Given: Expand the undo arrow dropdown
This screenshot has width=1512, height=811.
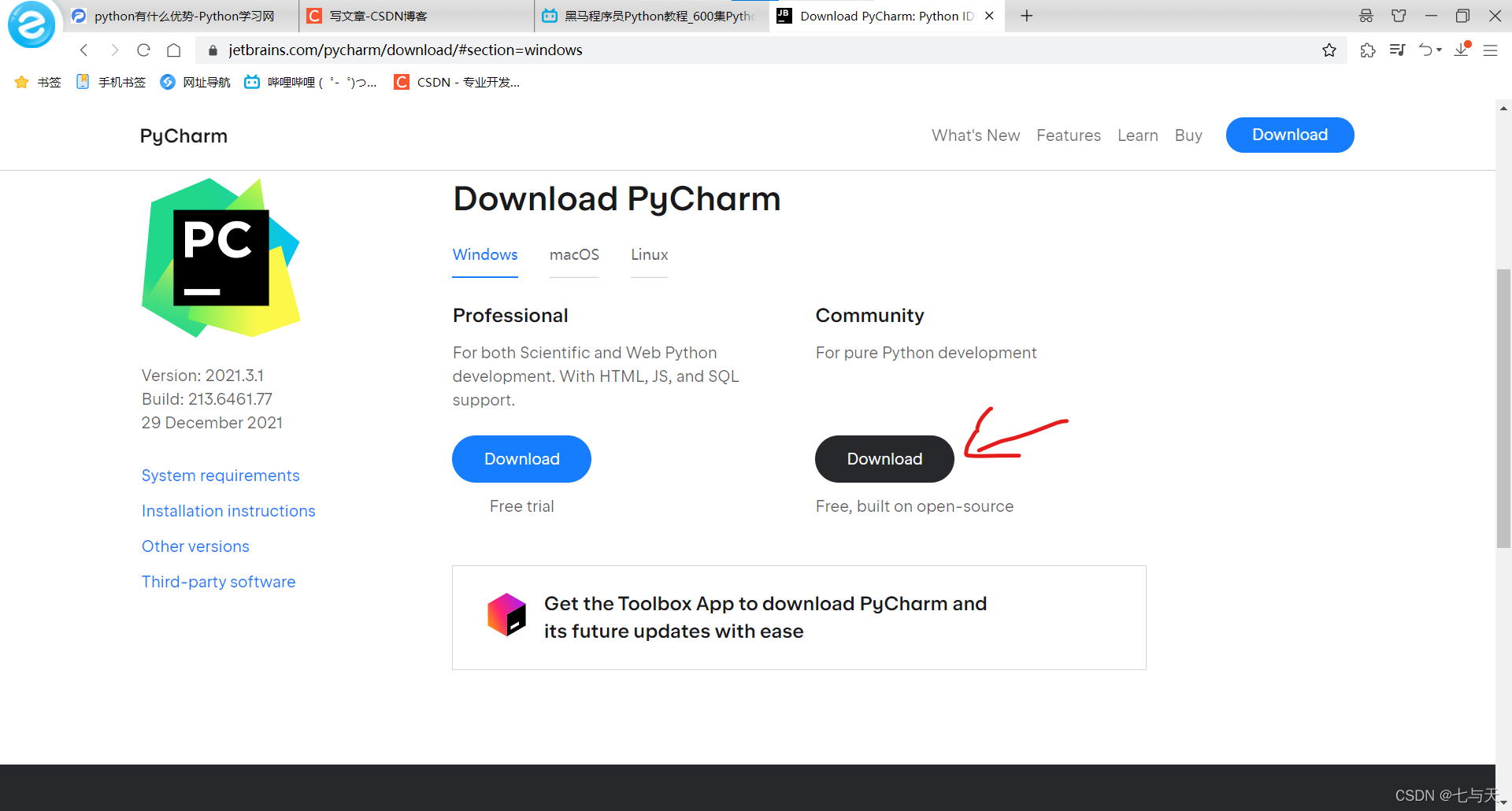Looking at the screenshot, I should pyautogui.click(x=1440, y=50).
